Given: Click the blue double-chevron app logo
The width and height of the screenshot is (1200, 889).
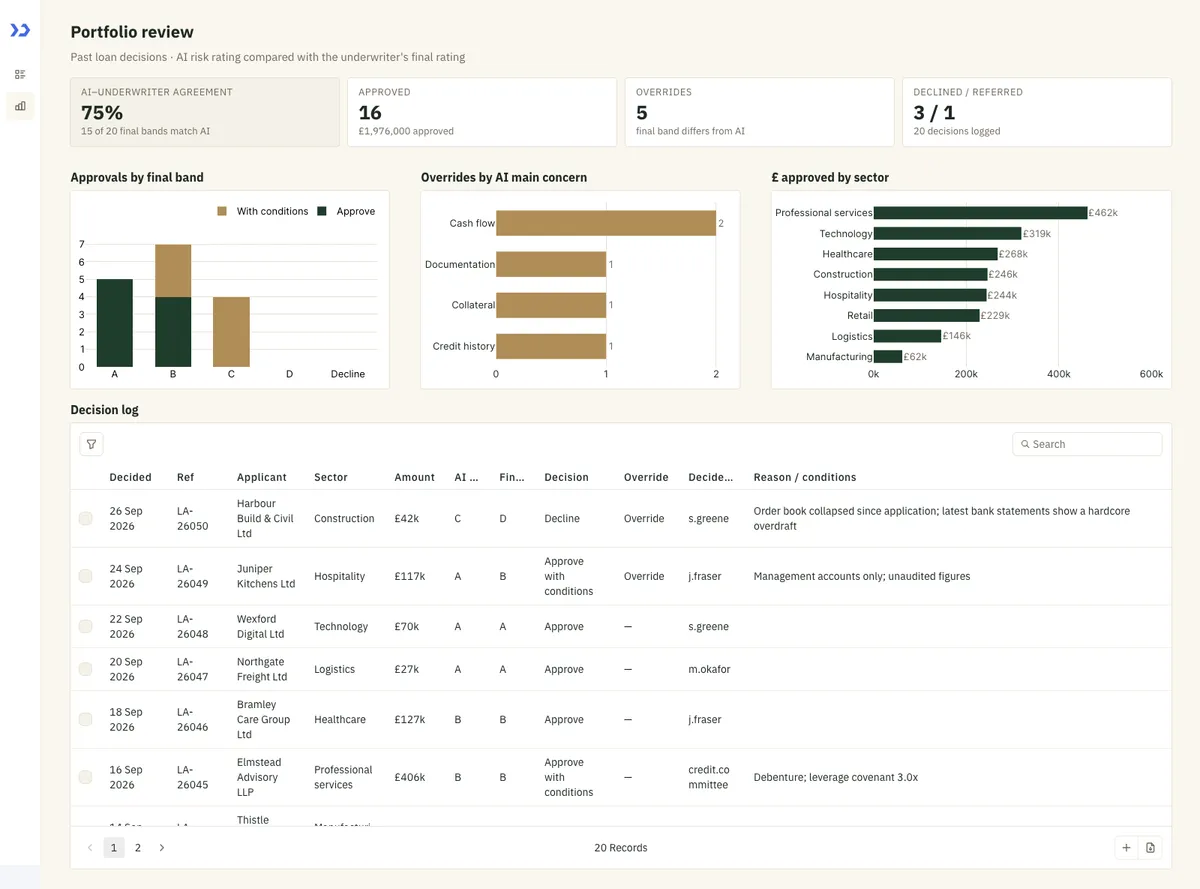Looking at the screenshot, I should [20, 31].
